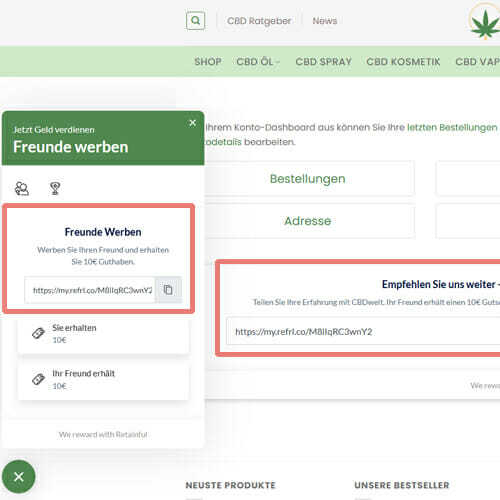Viewport: 500px width, 500px height.
Task: Open the SHOP menu item
Action: (208, 62)
